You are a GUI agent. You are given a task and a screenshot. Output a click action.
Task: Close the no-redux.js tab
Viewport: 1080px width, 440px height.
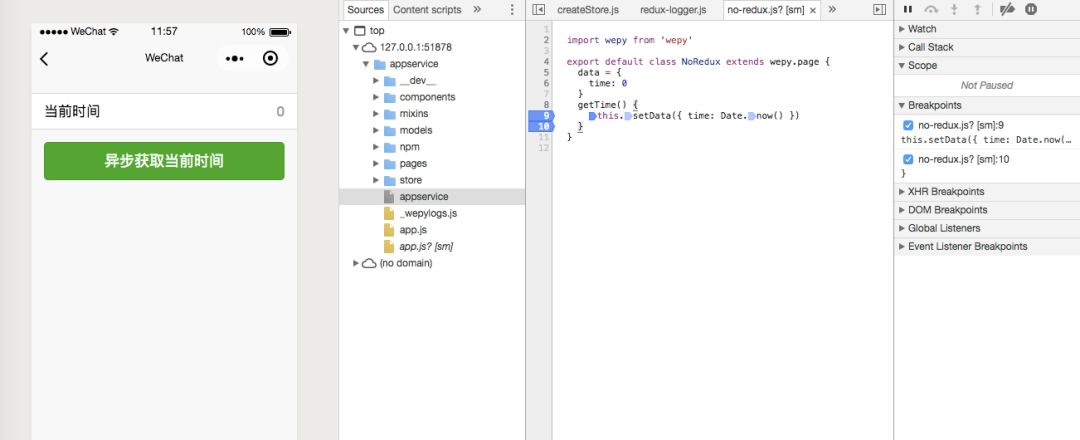tap(813, 10)
